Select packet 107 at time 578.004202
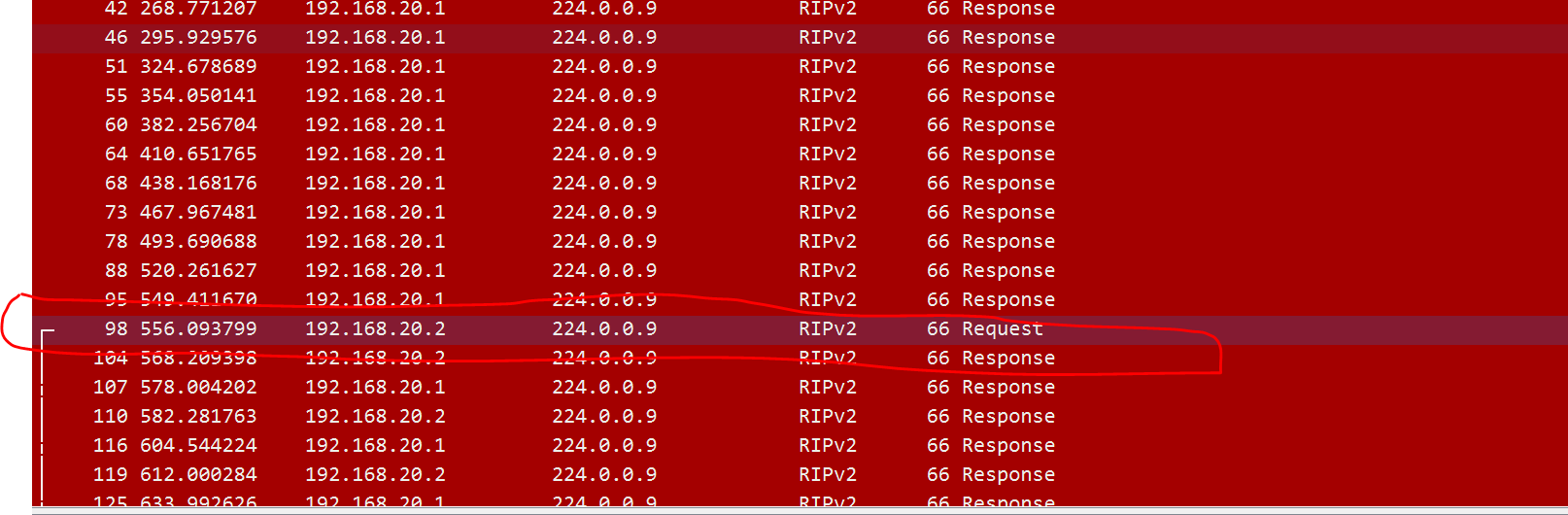Viewport: 1568px width, 515px height. click(800, 388)
